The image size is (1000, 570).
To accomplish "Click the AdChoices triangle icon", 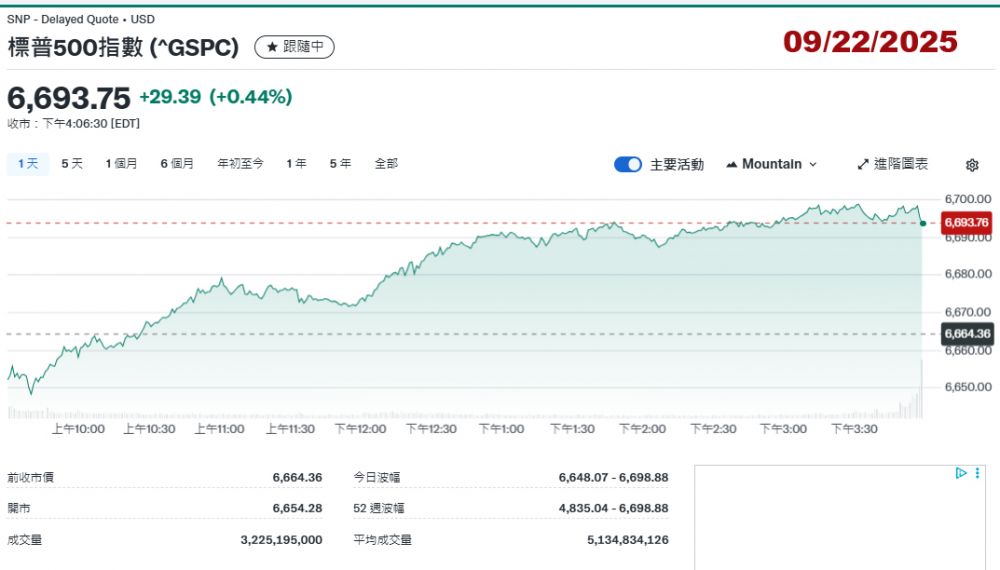I will pos(960,473).
